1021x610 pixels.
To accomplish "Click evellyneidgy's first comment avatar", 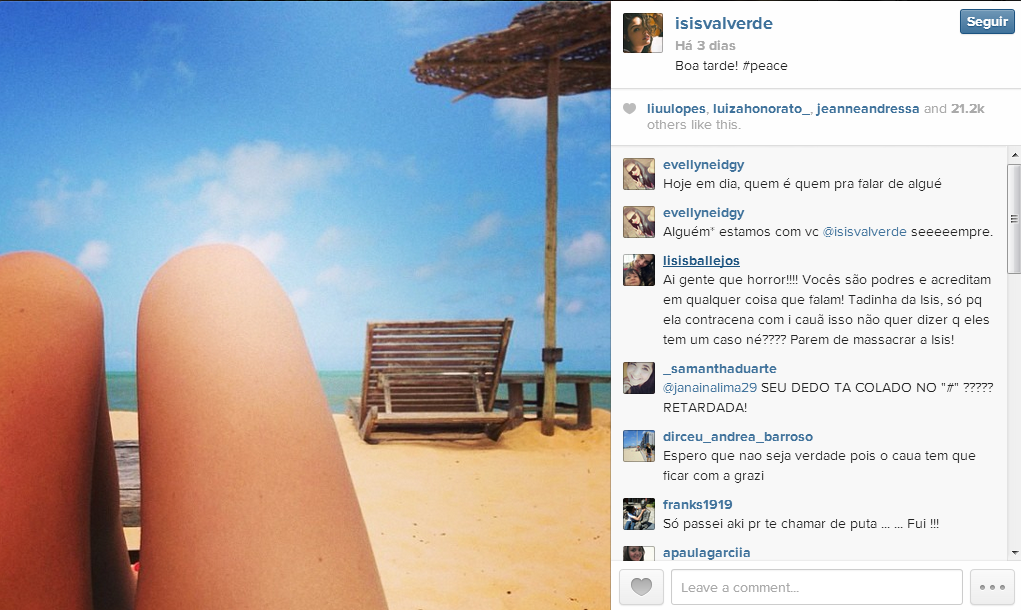I will pyautogui.click(x=639, y=174).
